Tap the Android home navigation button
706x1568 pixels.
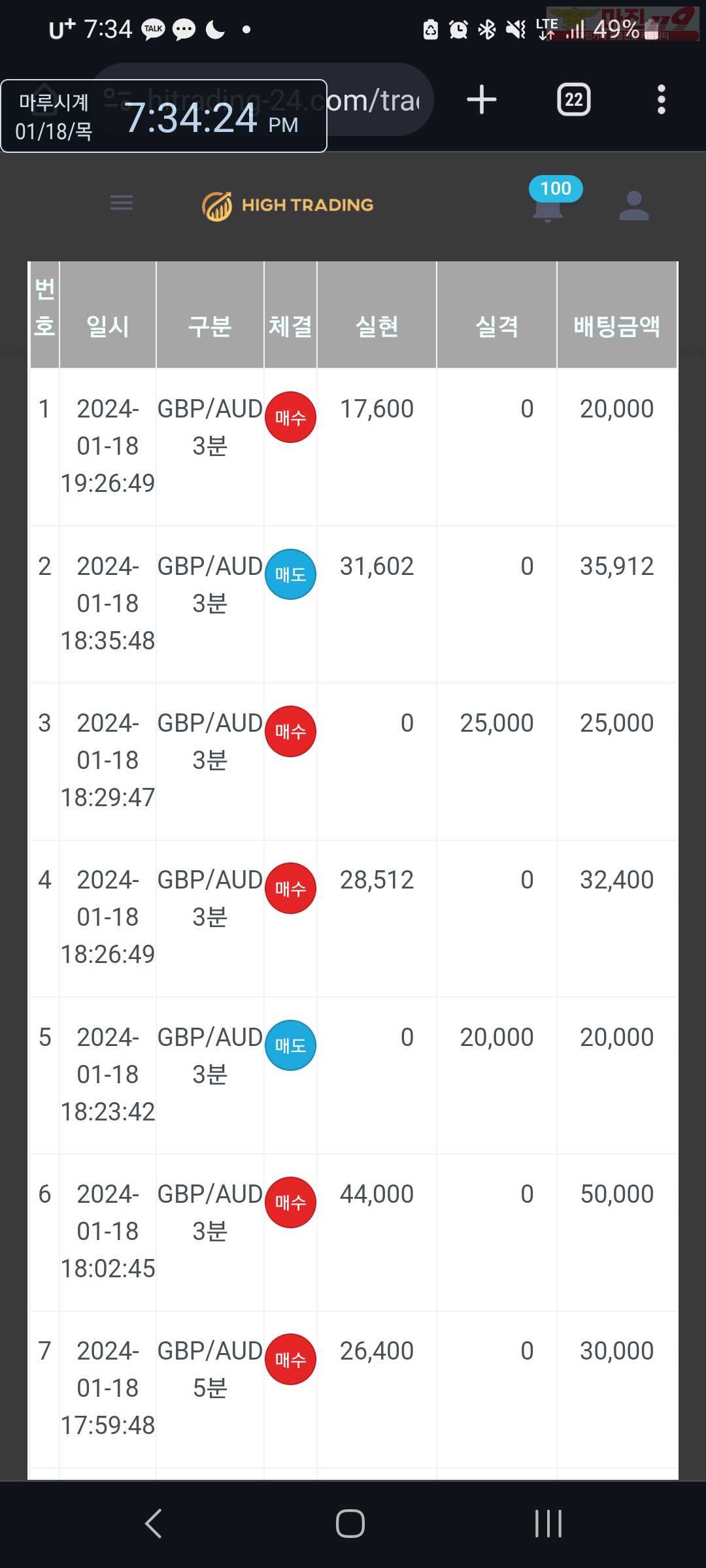point(350,1524)
